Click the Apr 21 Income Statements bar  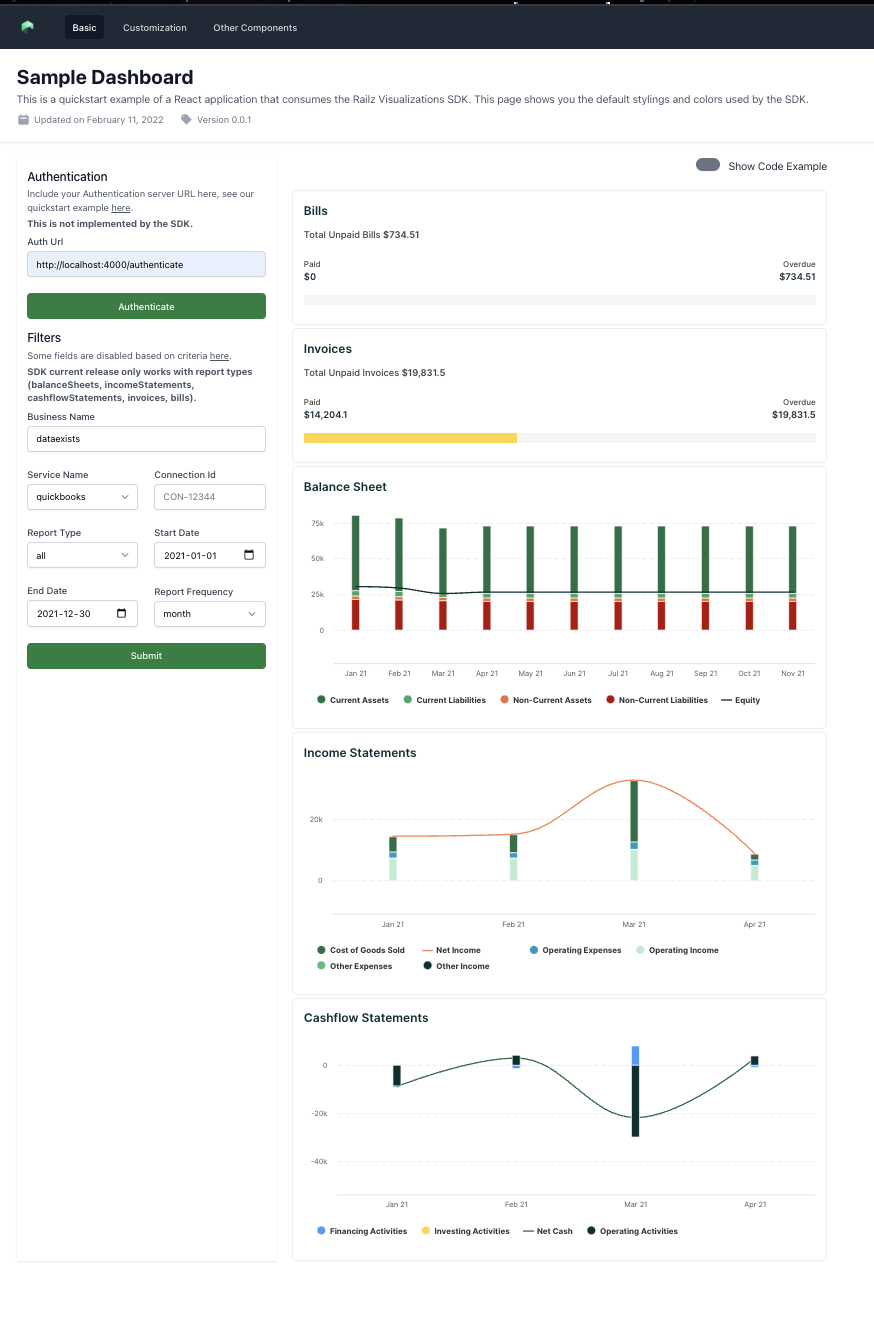(754, 867)
